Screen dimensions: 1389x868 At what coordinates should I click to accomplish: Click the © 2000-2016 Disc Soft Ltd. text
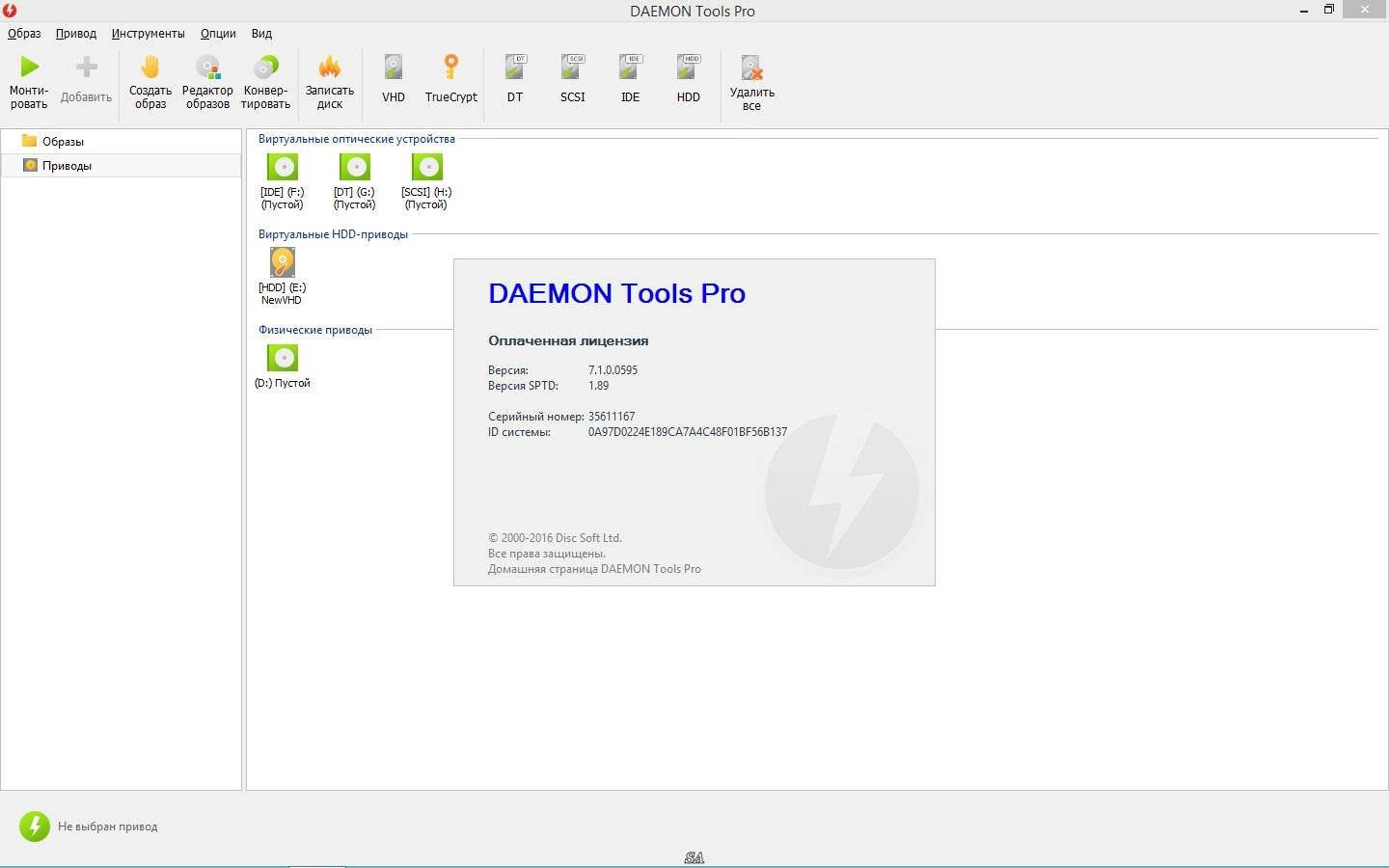click(555, 538)
